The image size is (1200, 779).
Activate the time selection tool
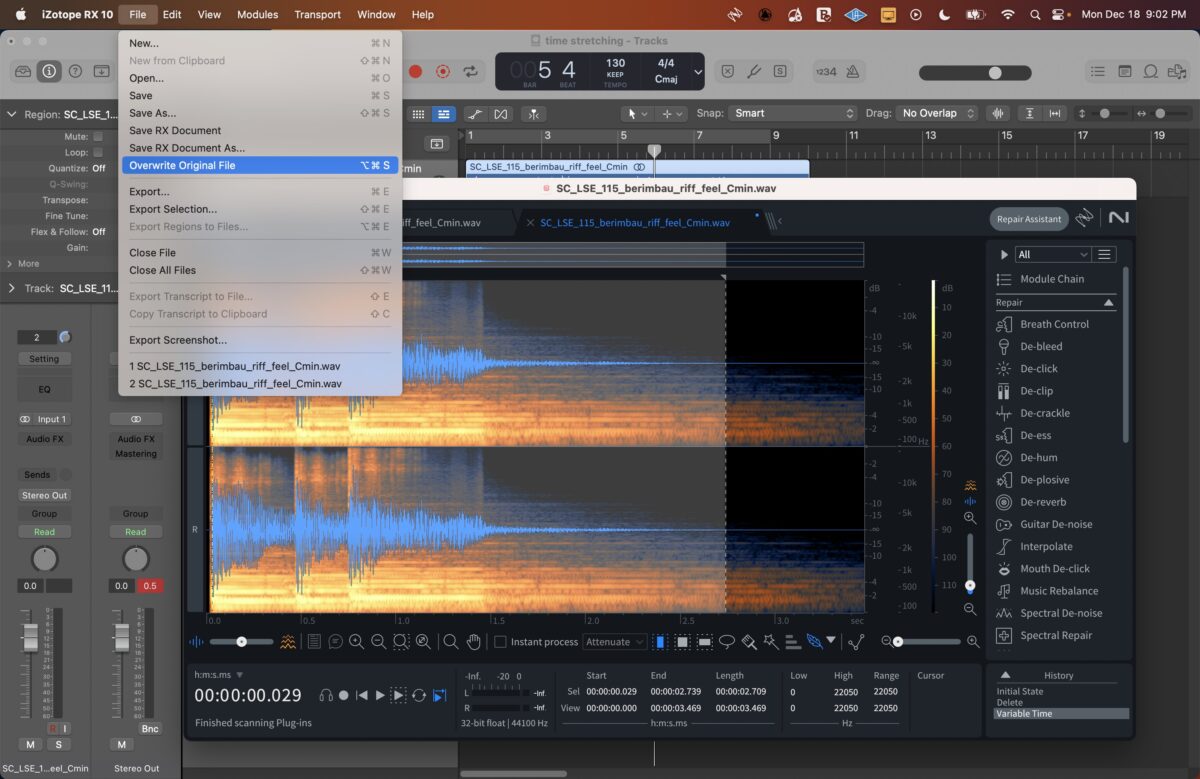pos(660,641)
